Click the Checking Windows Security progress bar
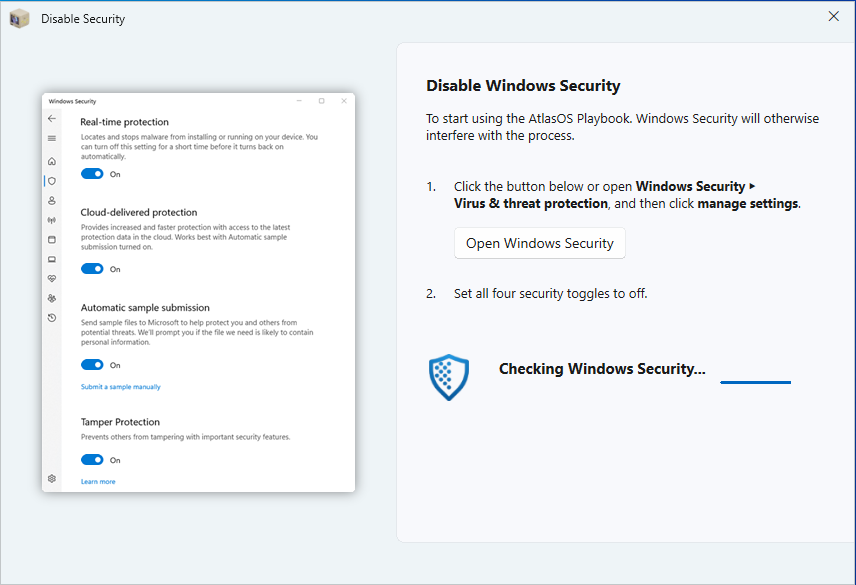The image size is (856, 585). (x=755, y=382)
